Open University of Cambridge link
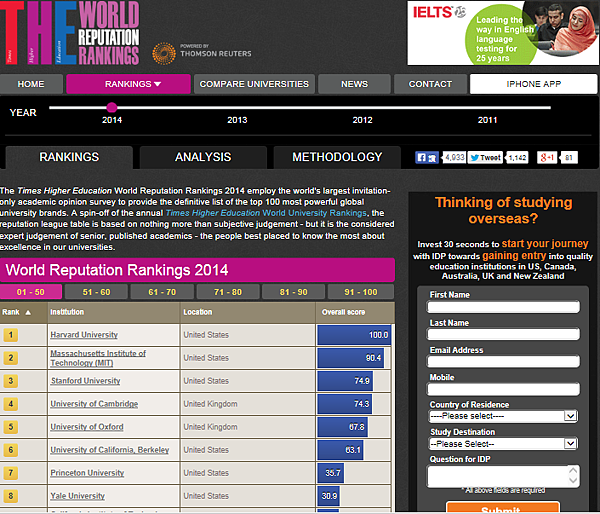600x514 pixels. [x=94, y=404]
